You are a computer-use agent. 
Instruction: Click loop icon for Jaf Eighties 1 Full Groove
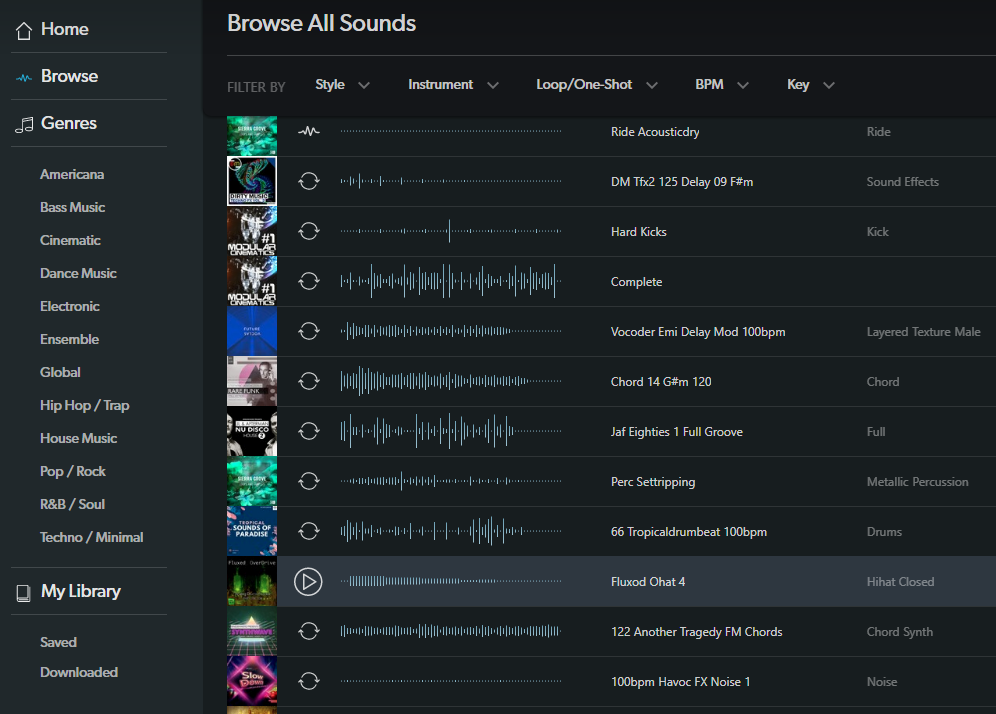[x=309, y=431]
